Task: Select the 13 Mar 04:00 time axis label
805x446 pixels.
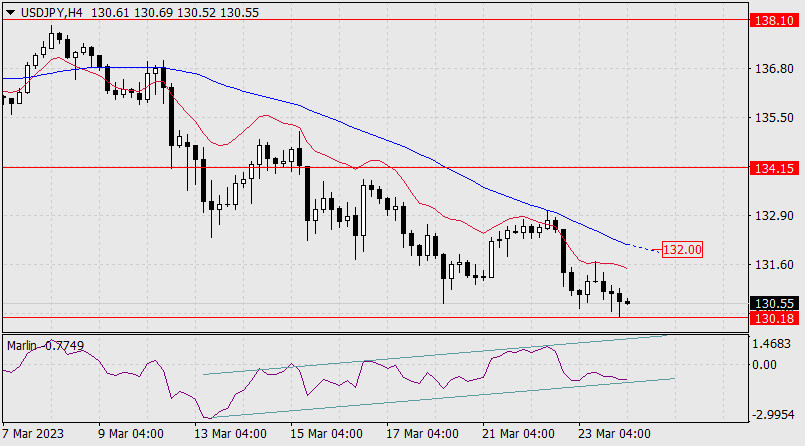Action: pos(230,434)
